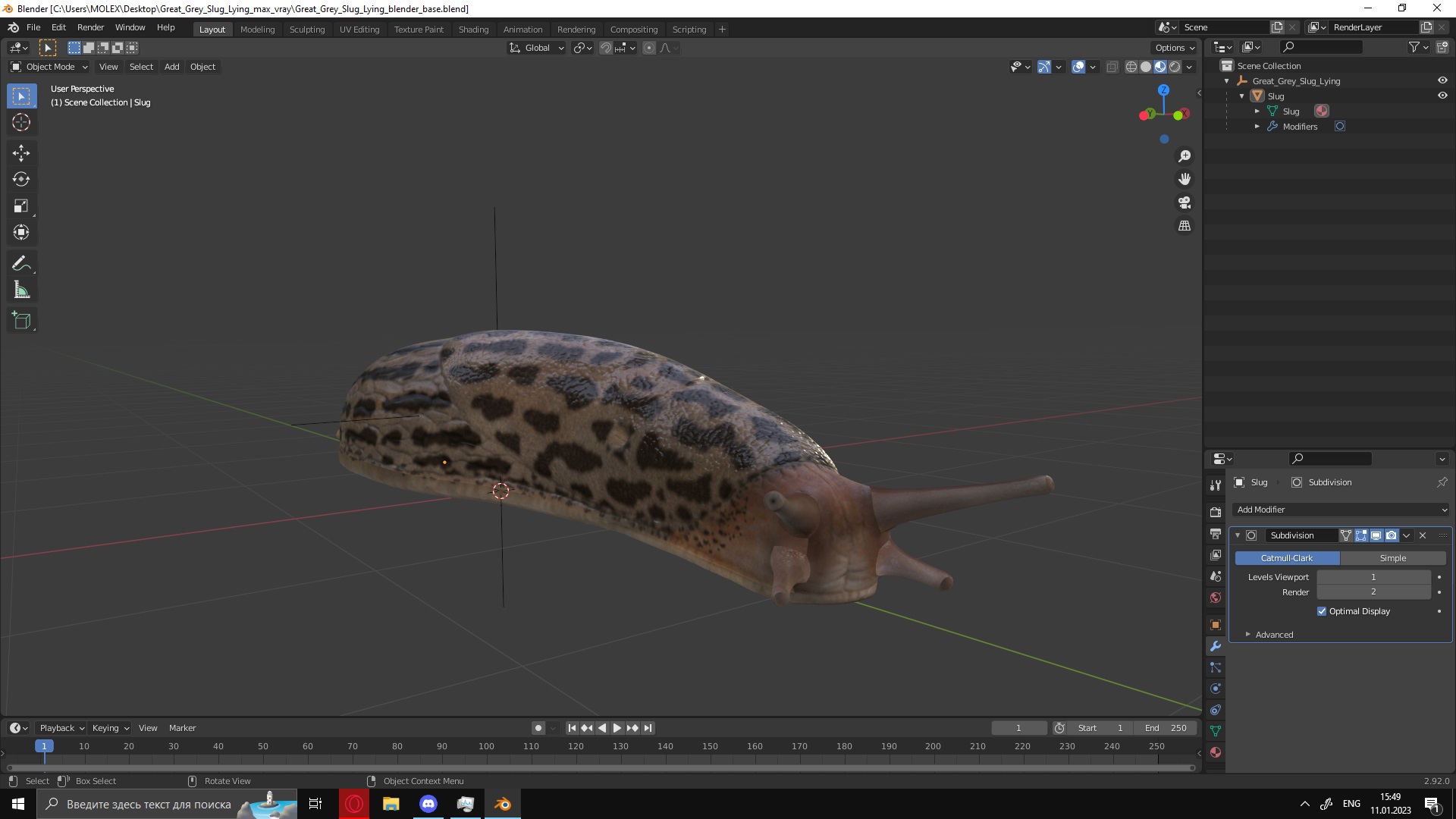Open the View Layer properties tab
Viewport: 1456px width, 819px height.
[x=1216, y=555]
